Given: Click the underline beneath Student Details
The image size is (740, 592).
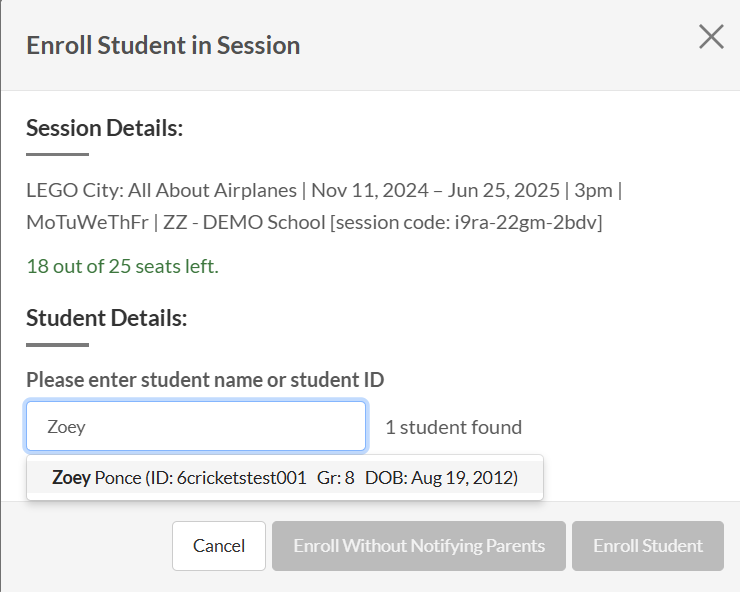Looking at the screenshot, I should [x=57, y=345].
